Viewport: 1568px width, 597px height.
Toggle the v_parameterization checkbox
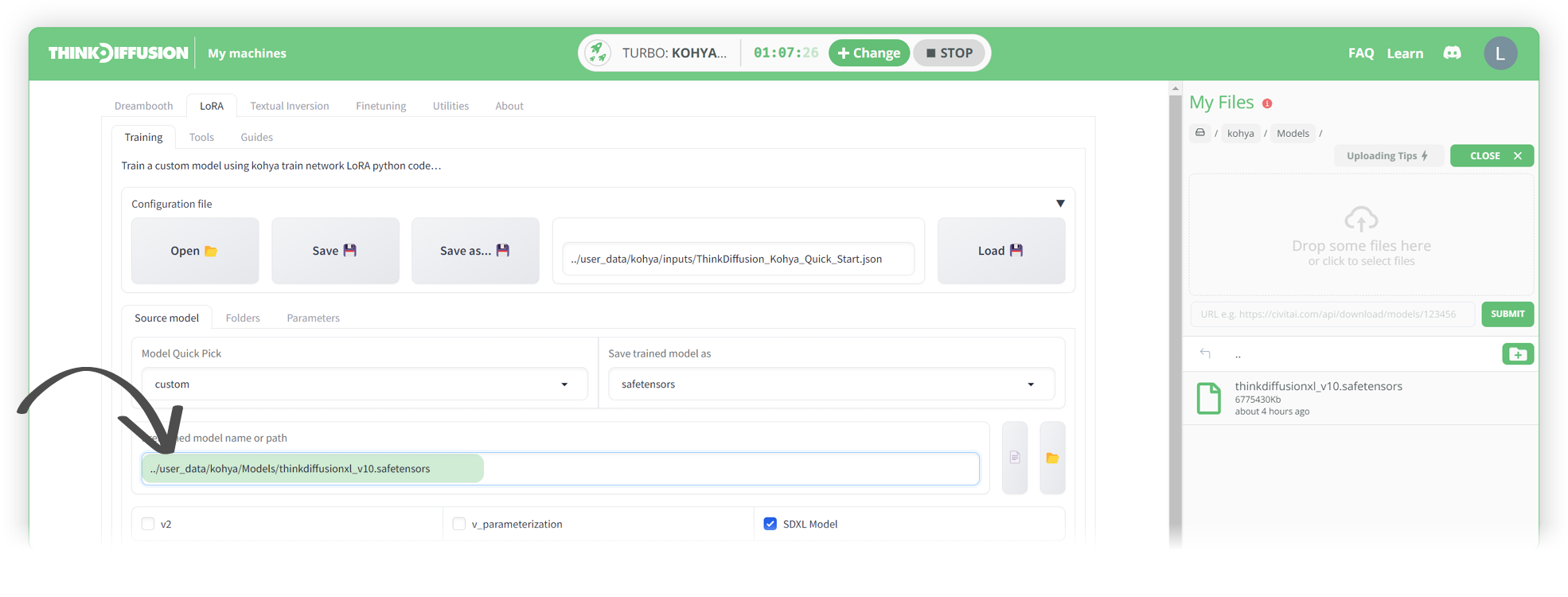coord(459,524)
